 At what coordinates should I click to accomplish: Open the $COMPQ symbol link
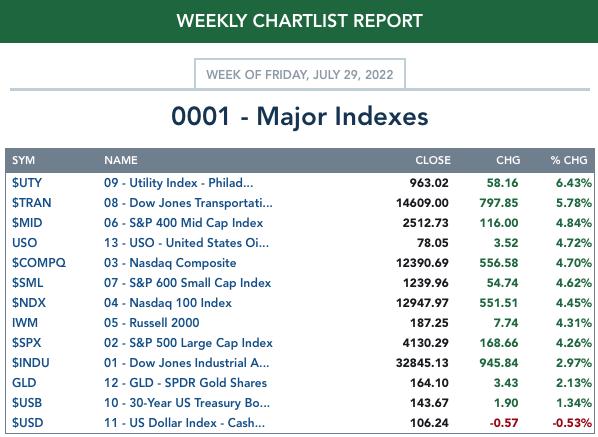(x=39, y=263)
